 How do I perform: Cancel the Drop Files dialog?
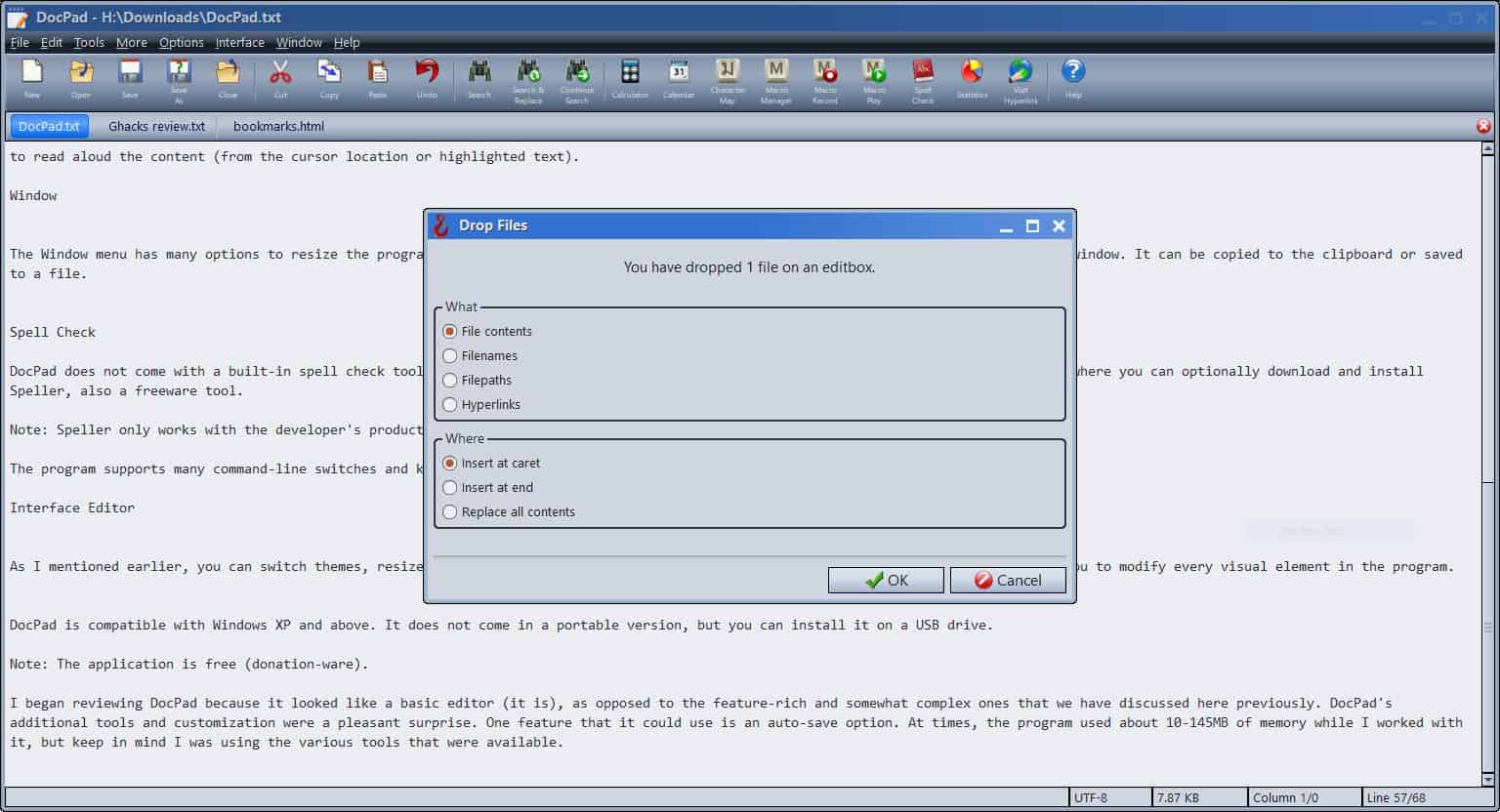pyautogui.click(x=1008, y=580)
